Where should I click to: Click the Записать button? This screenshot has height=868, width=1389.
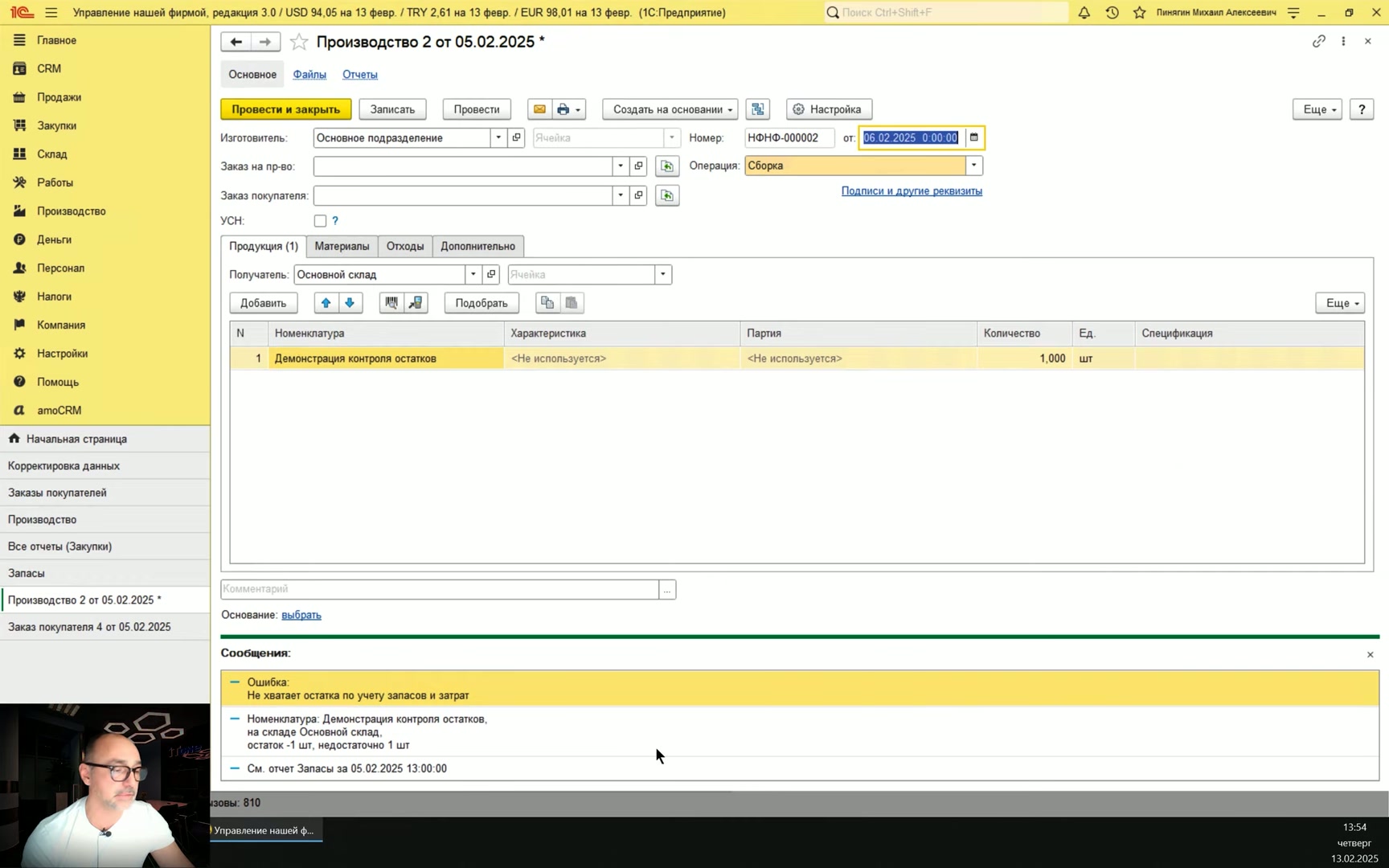coord(392,109)
